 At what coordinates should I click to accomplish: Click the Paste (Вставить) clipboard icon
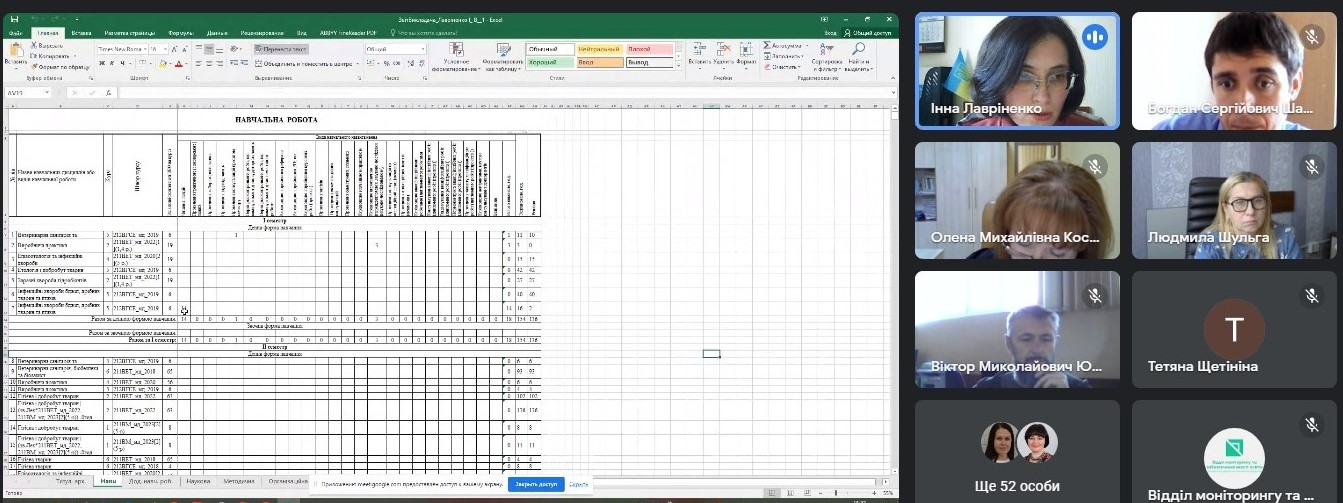point(16,50)
